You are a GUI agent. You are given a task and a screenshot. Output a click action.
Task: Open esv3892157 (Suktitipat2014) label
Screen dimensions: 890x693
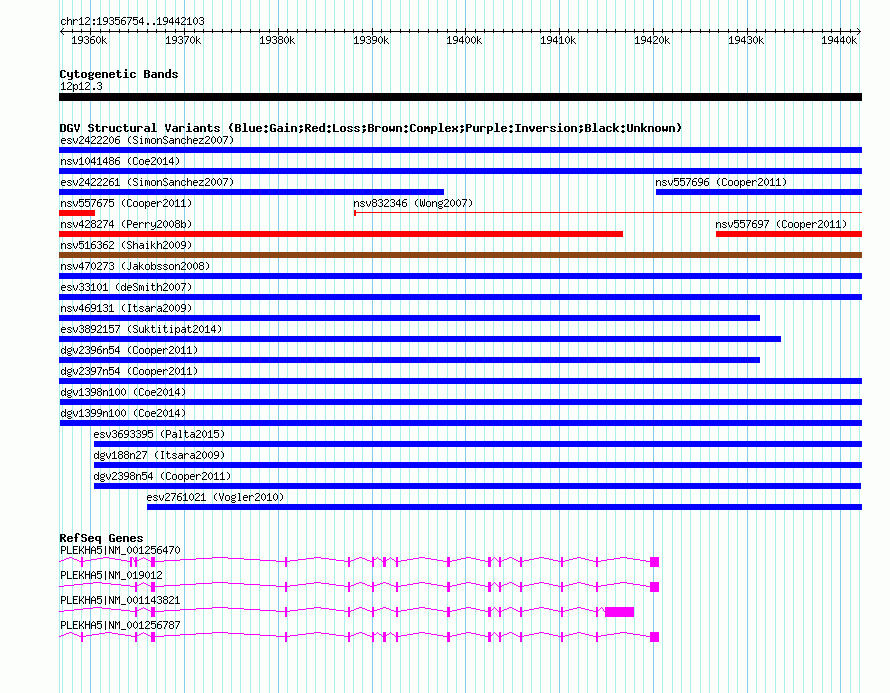141,329
